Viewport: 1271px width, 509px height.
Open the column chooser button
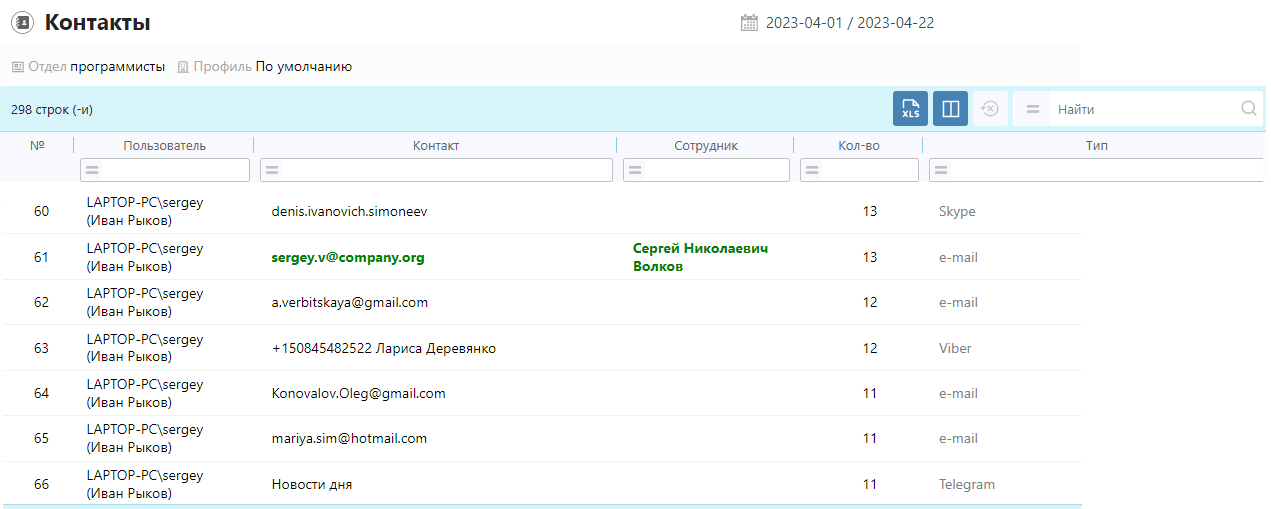pos(950,109)
